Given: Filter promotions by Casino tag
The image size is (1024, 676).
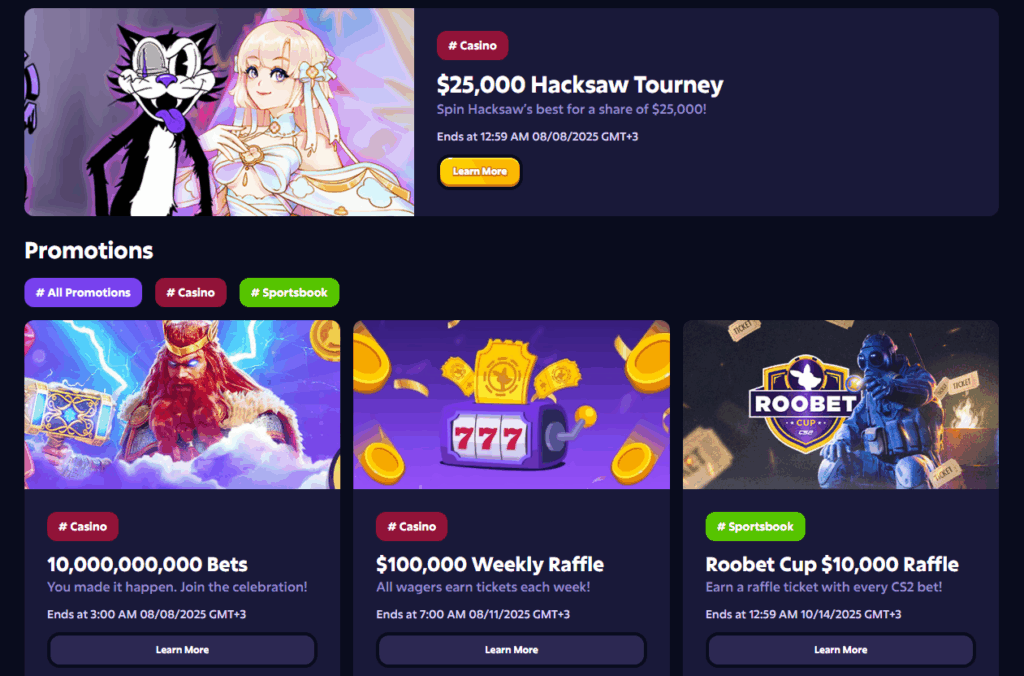Looking at the screenshot, I should point(191,293).
